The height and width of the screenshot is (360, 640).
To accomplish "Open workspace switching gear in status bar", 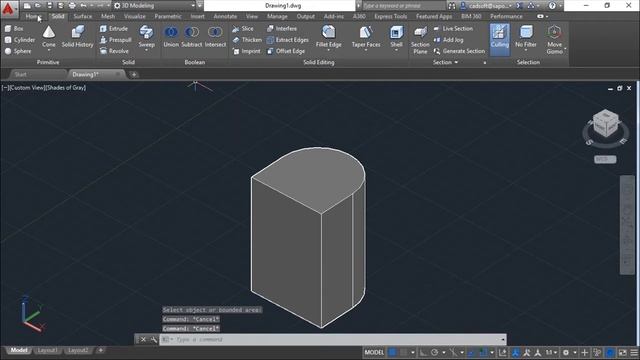I will (566, 352).
